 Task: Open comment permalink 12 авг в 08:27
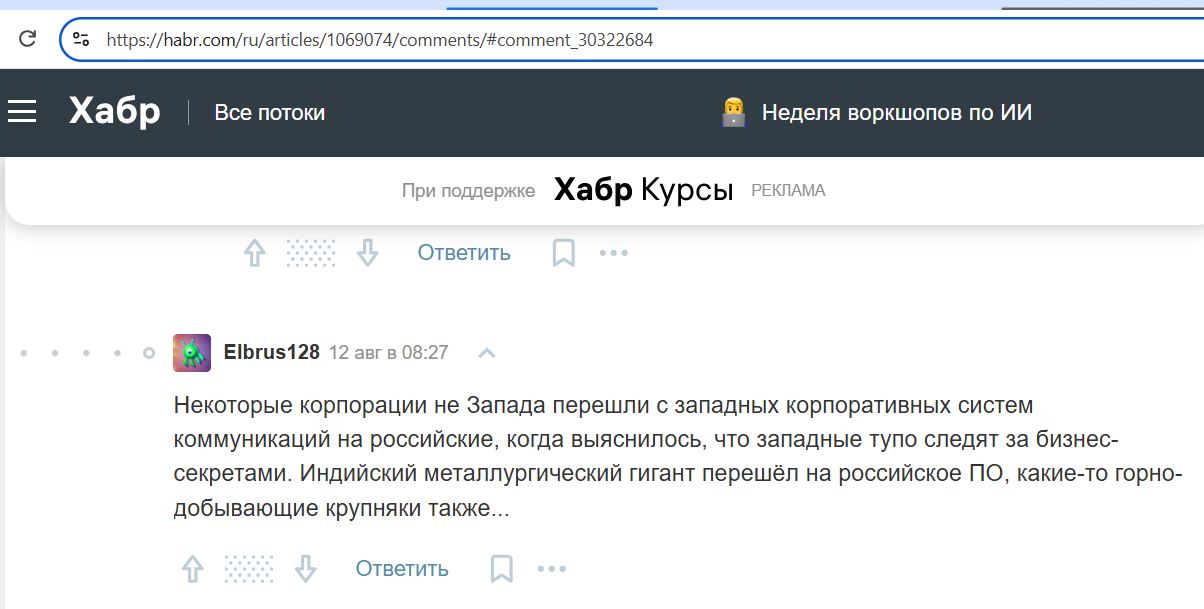click(x=389, y=353)
